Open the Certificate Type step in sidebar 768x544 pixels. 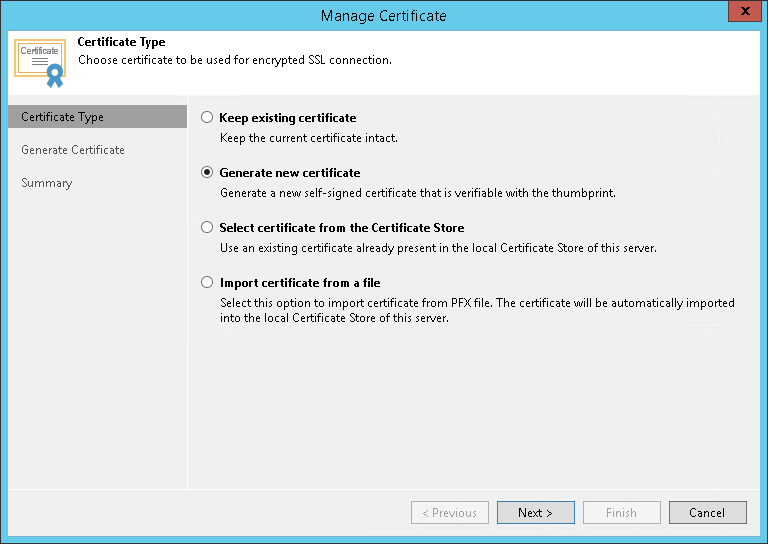pos(62,117)
